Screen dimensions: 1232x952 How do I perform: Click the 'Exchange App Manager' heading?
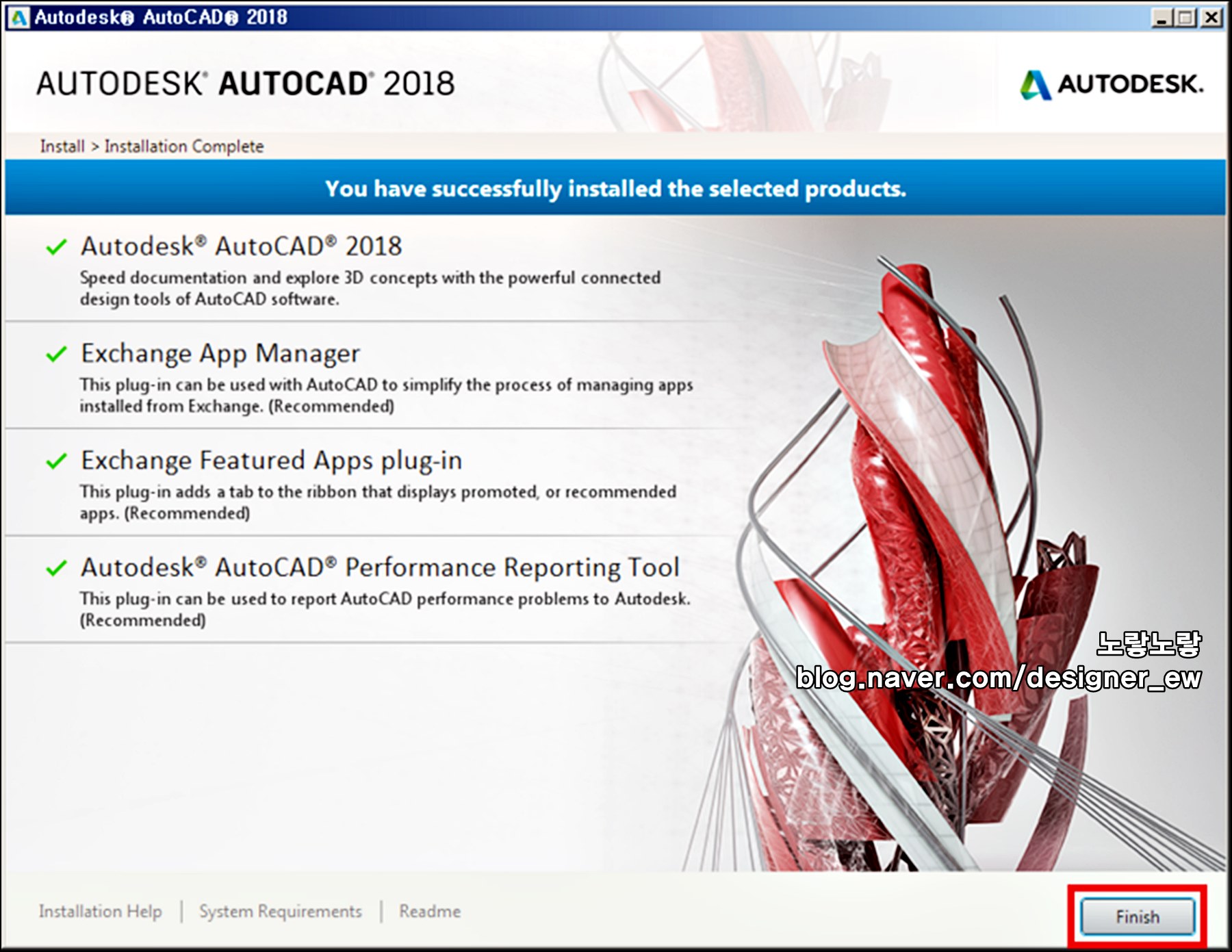220,354
